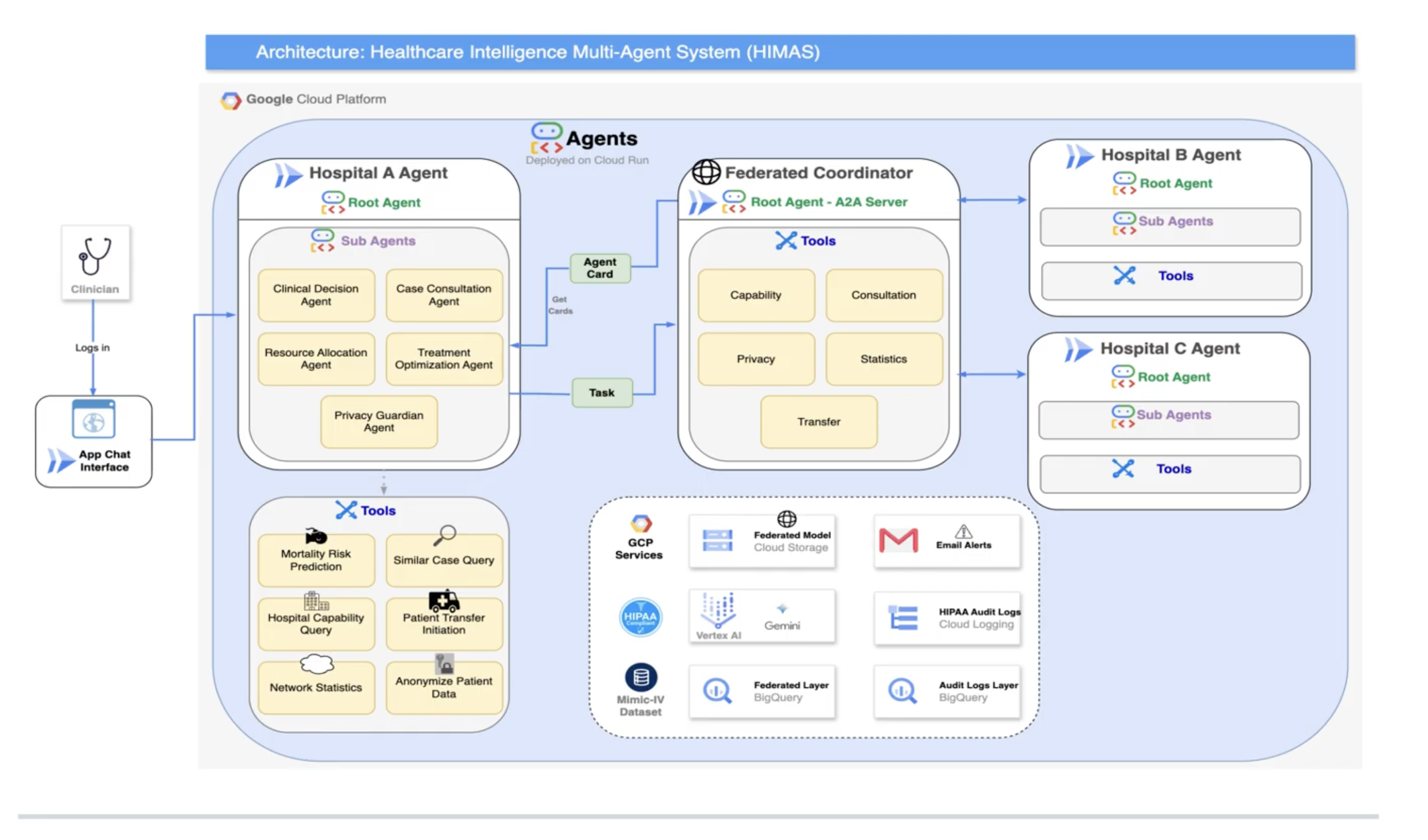The image size is (1428, 840).
Task: Toggle the Privacy Guardian Agent block
Action: (x=378, y=421)
